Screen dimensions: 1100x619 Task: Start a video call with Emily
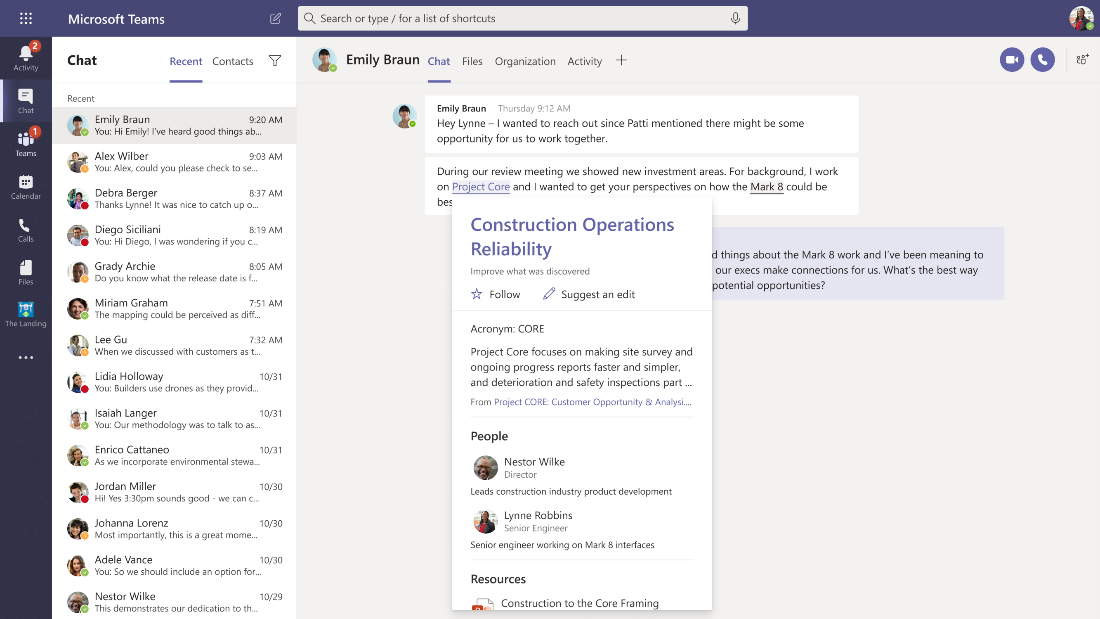(x=1012, y=60)
